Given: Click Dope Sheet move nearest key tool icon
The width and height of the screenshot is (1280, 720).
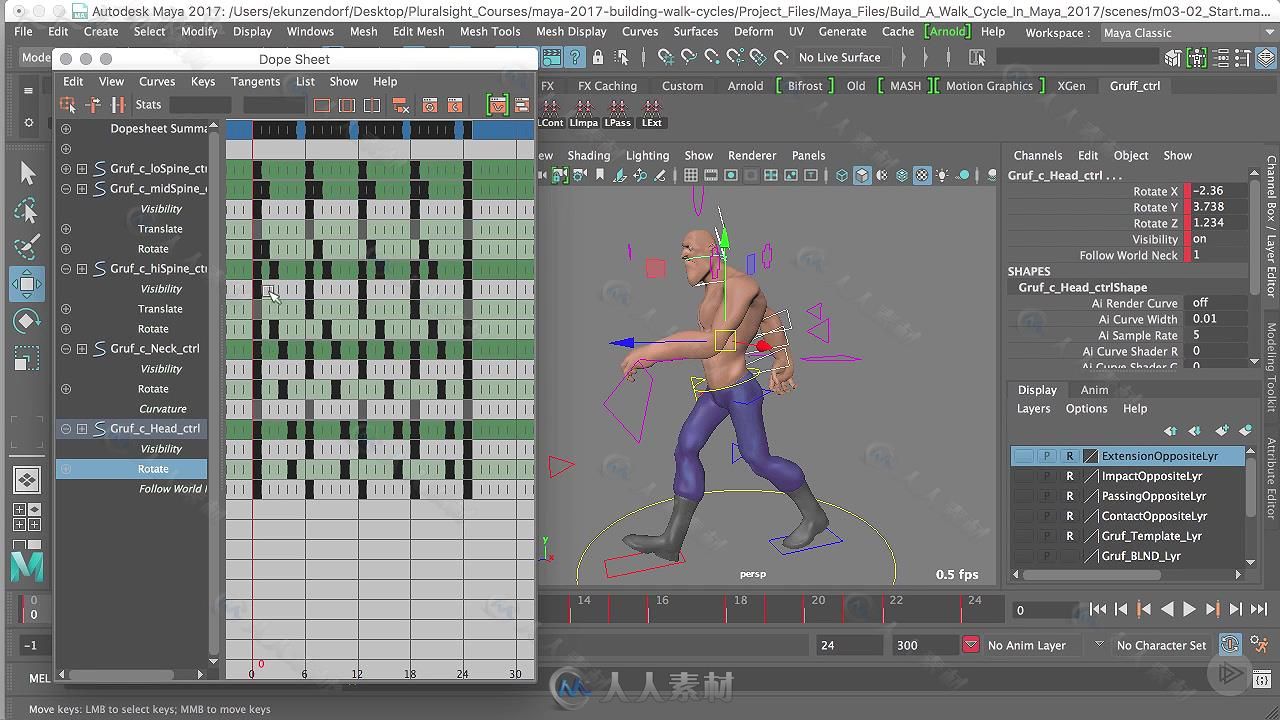Looking at the screenshot, I should pos(93,104).
